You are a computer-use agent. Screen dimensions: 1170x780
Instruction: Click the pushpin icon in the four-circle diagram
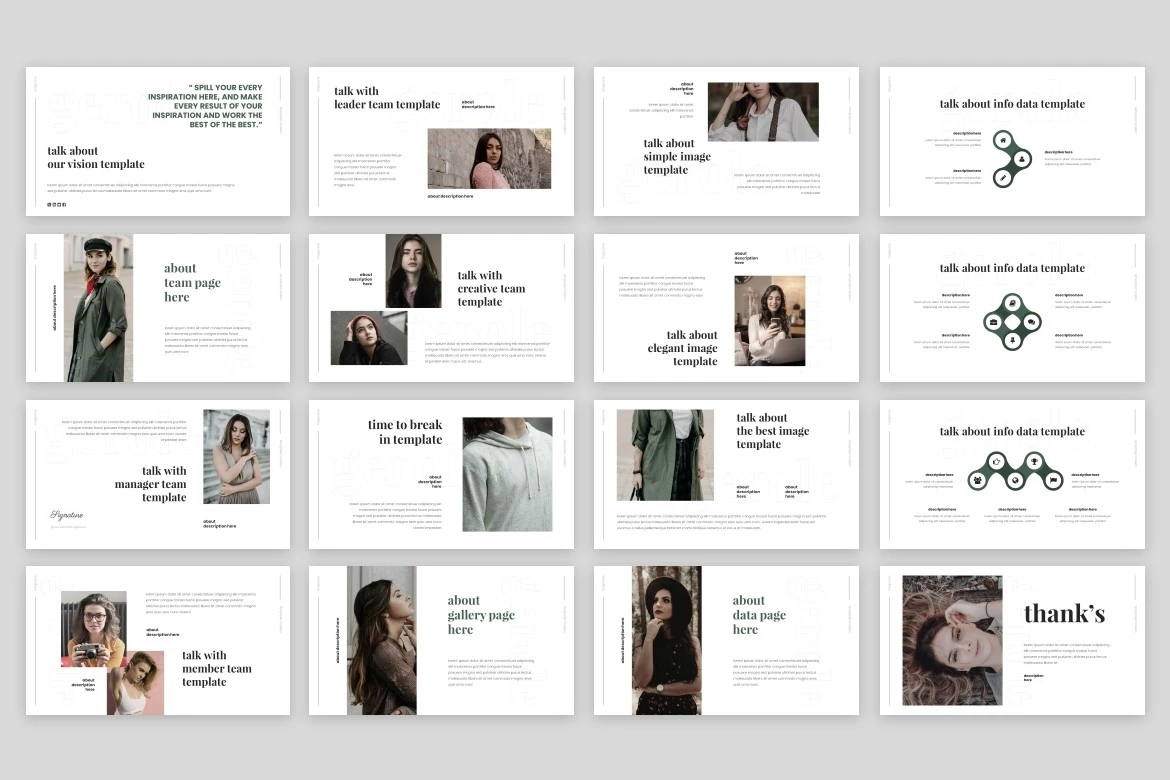coord(1012,341)
